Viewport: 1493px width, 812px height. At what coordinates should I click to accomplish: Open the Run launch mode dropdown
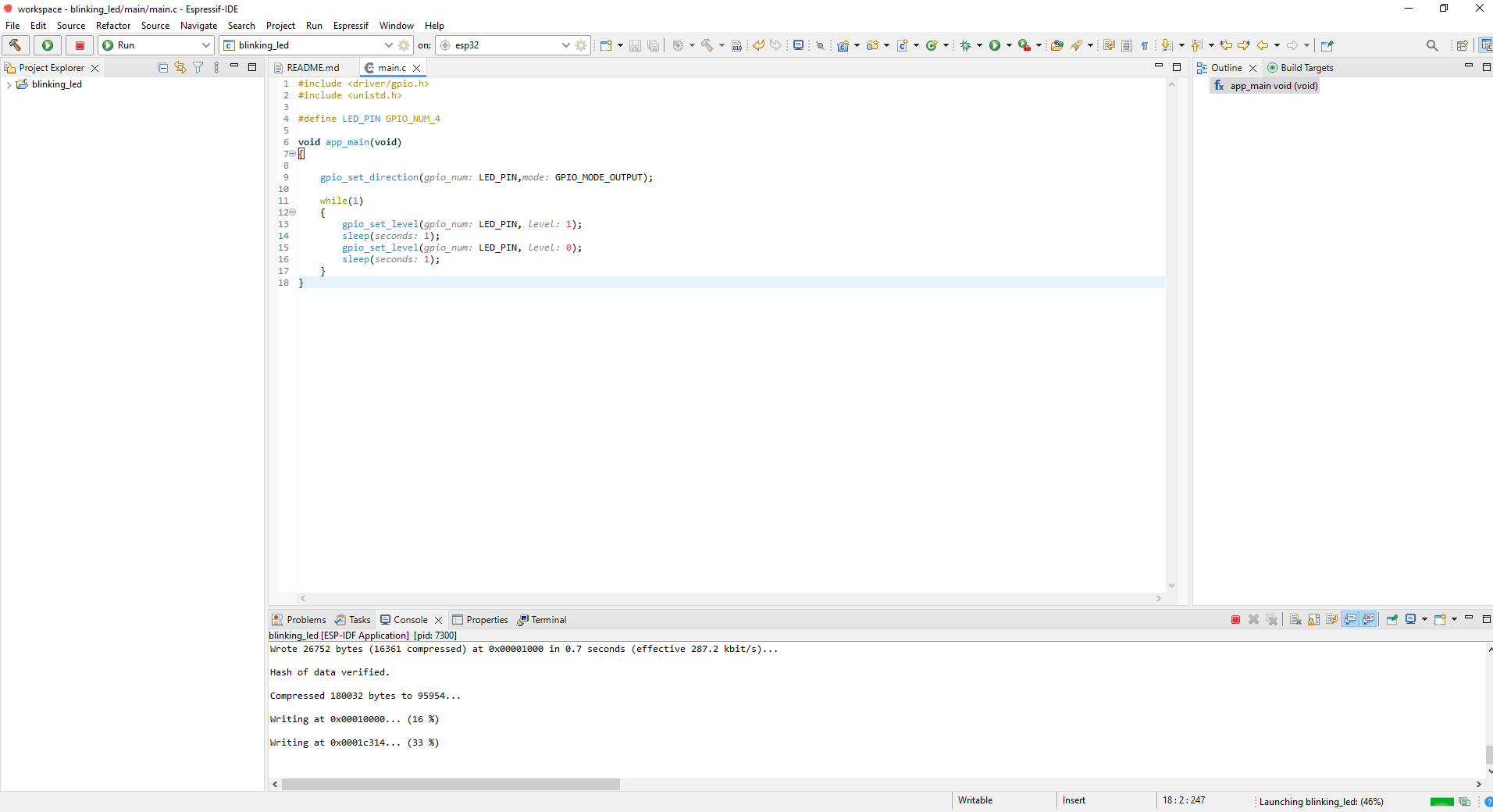coord(206,45)
